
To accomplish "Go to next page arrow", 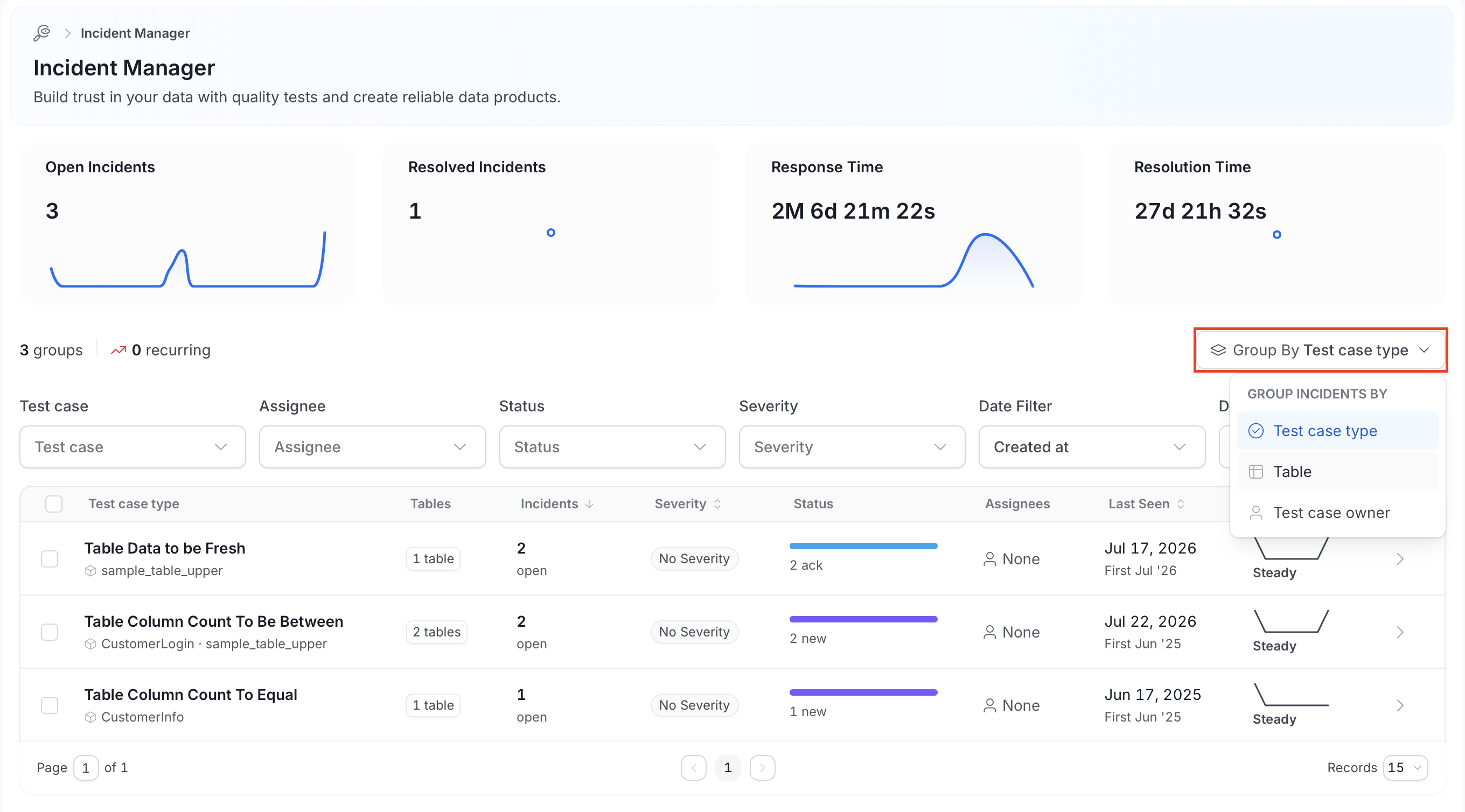I will [x=762, y=768].
